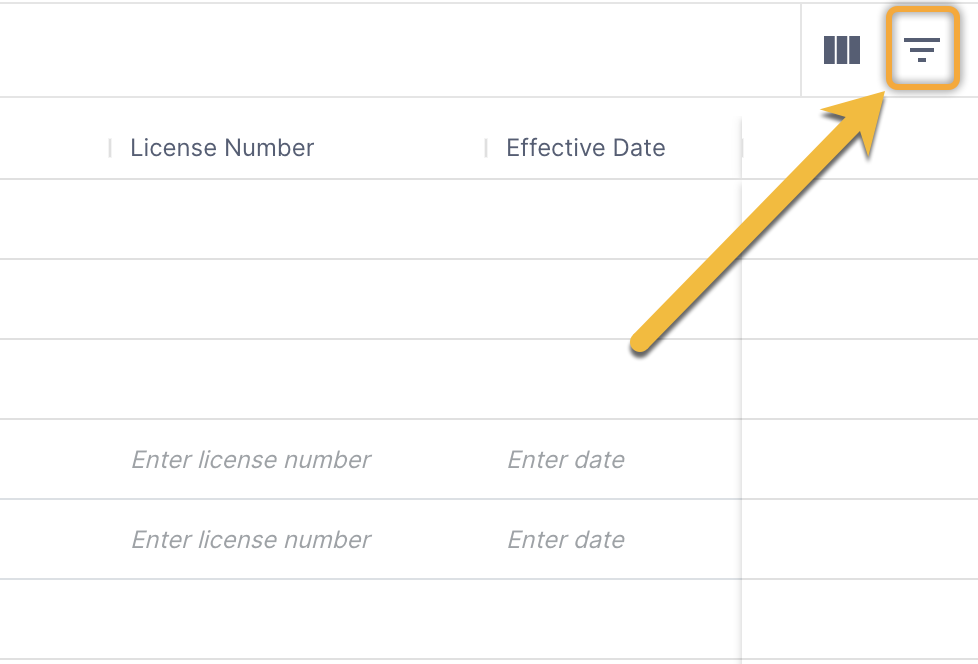Click blank toolbar area left of columns icon
Screen dimensions: 978x664
point(400,50)
